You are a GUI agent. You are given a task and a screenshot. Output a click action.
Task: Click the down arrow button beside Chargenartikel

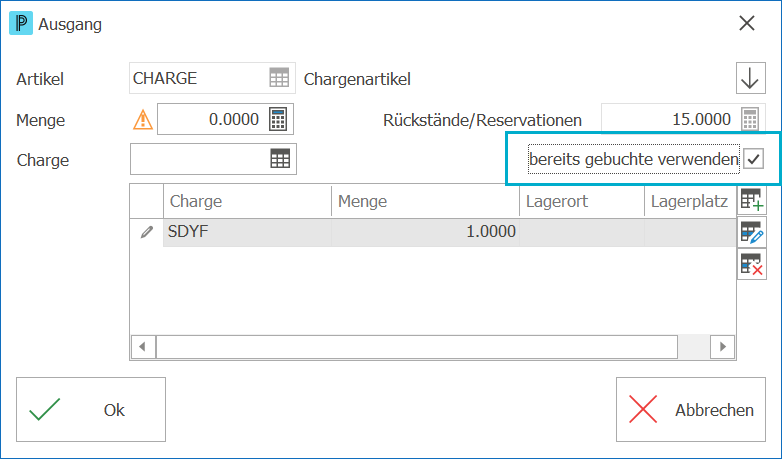click(x=751, y=78)
